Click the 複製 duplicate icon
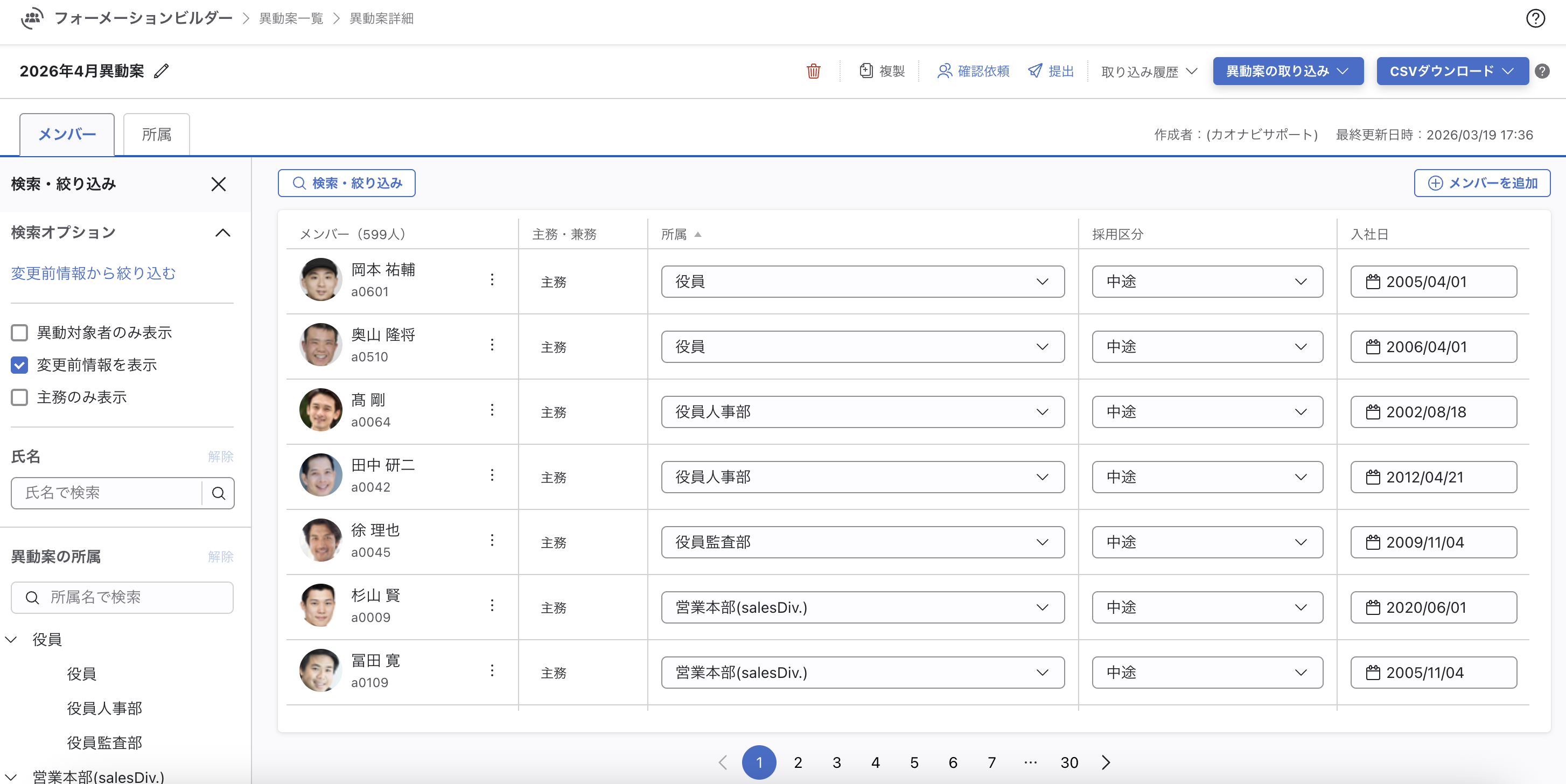Screen dimensions: 1566x784 pos(866,71)
